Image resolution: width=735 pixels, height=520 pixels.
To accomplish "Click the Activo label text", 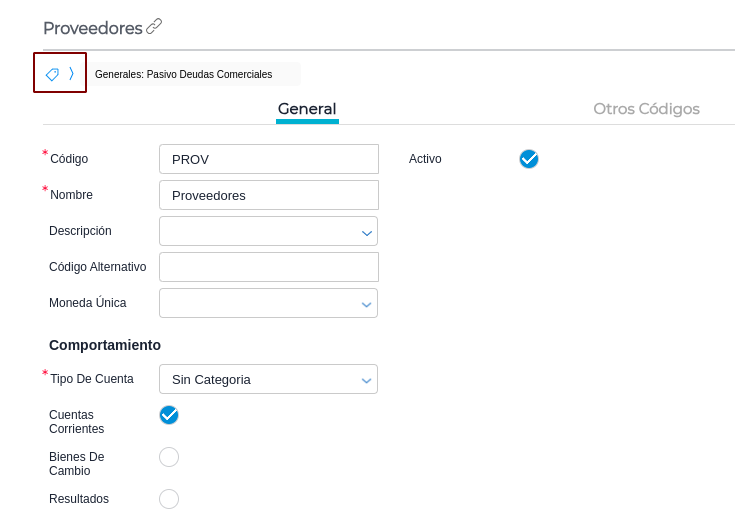I will 425,159.
